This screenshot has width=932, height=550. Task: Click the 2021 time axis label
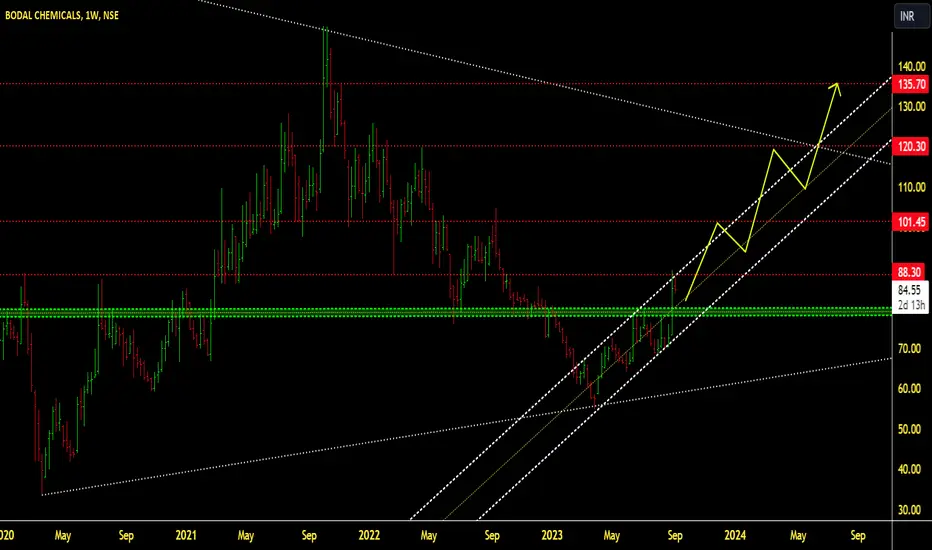pyautogui.click(x=185, y=535)
